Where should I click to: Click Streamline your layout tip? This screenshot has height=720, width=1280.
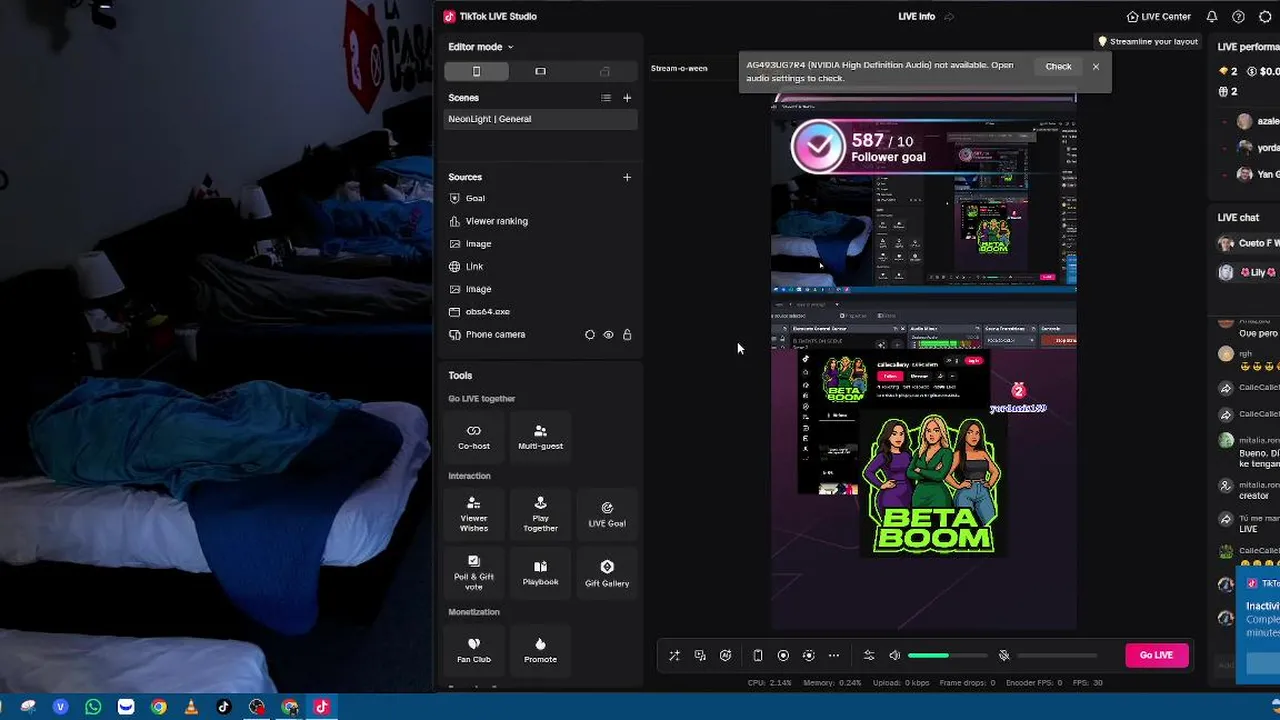tap(1147, 42)
